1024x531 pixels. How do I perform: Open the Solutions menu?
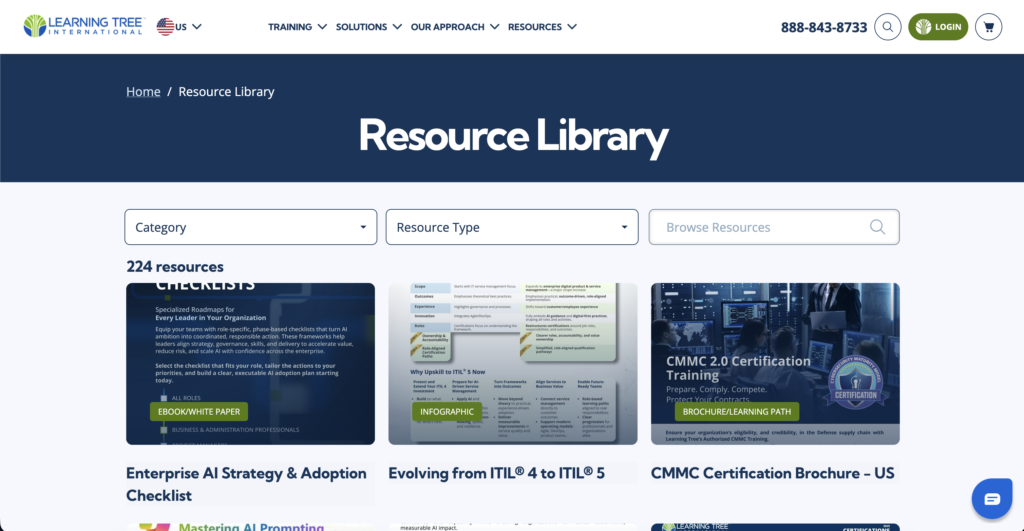[x=361, y=27]
